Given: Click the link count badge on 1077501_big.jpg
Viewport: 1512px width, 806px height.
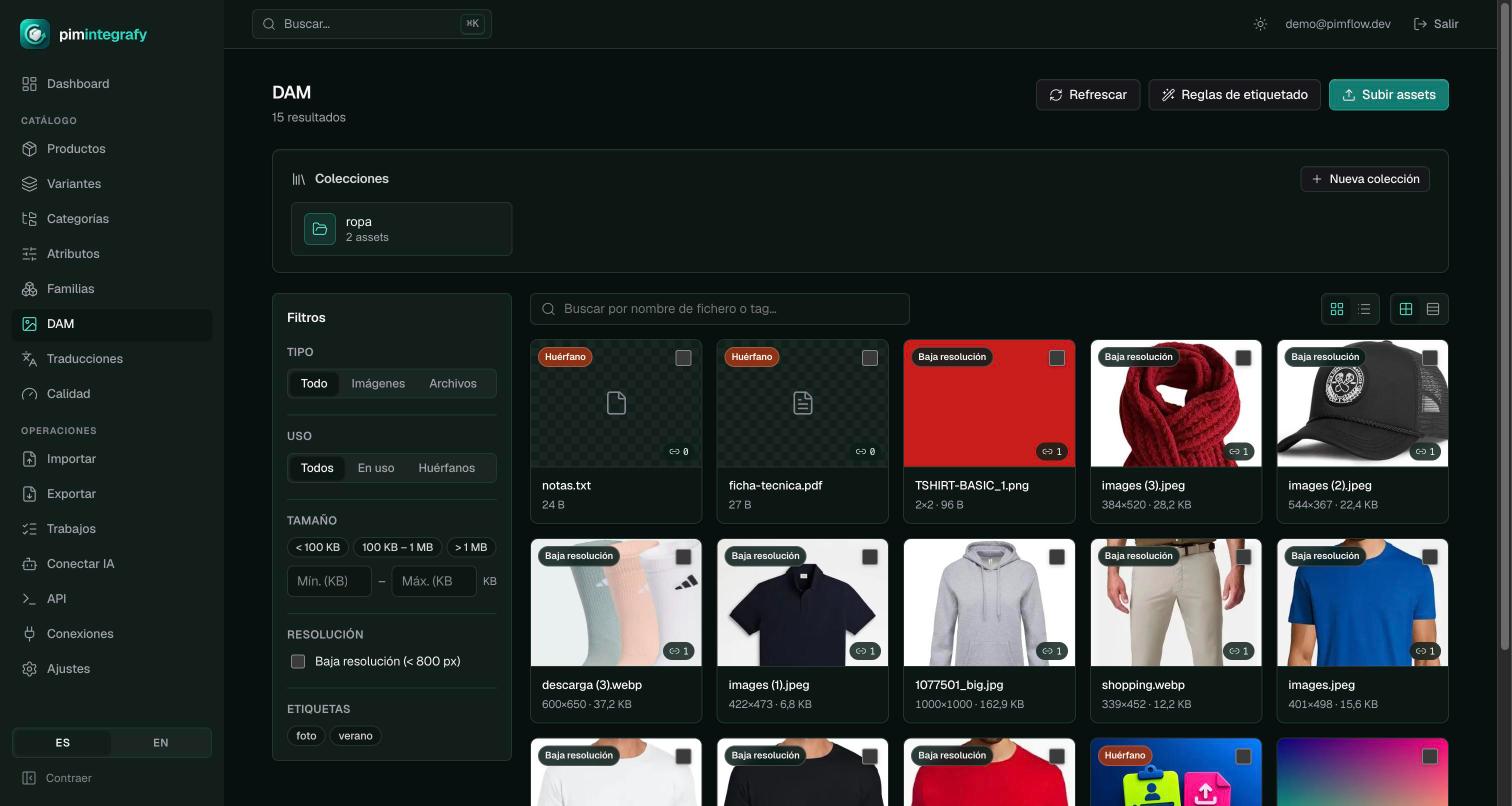Looking at the screenshot, I should [1051, 651].
